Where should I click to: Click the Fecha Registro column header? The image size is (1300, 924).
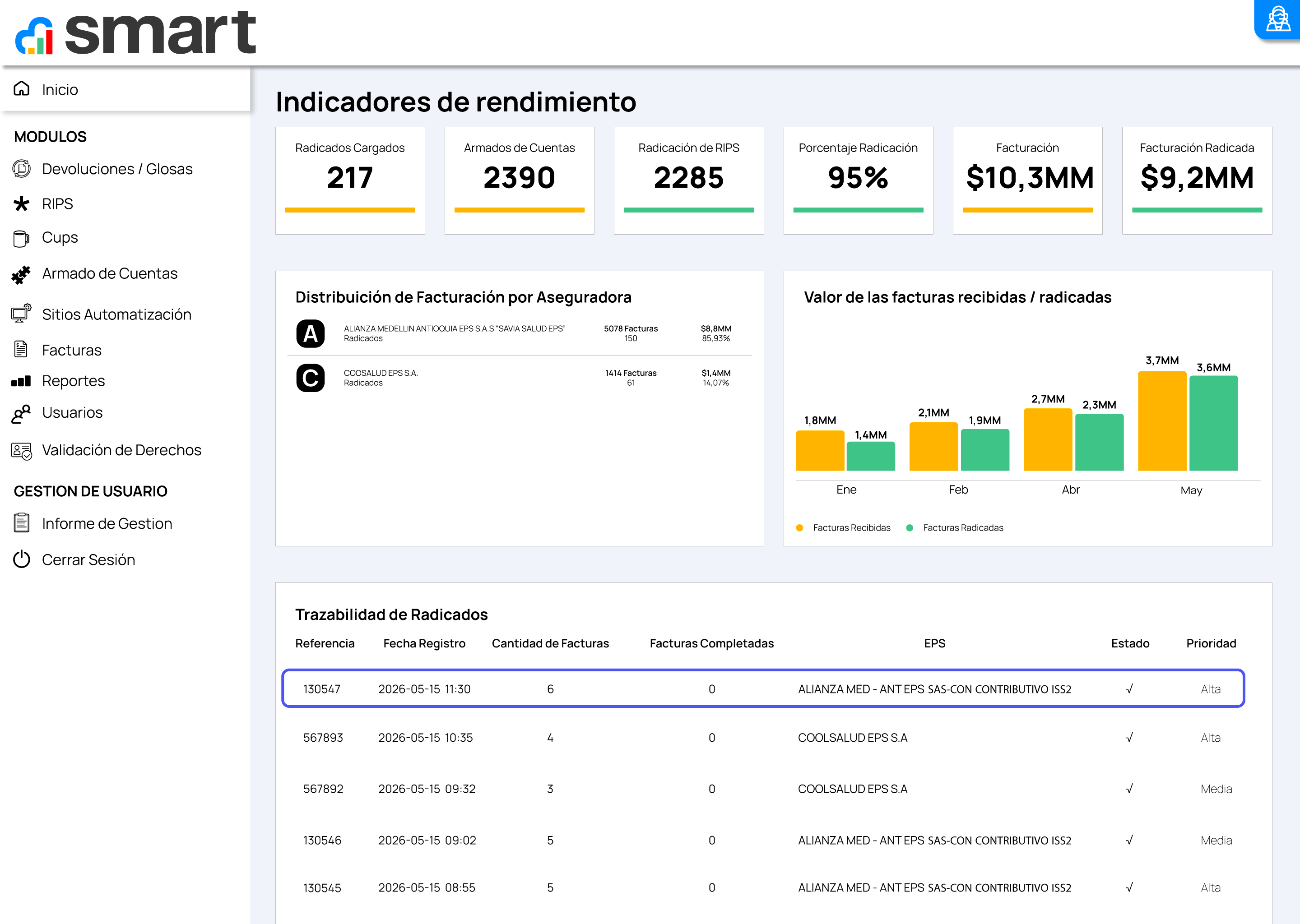coord(424,643)
